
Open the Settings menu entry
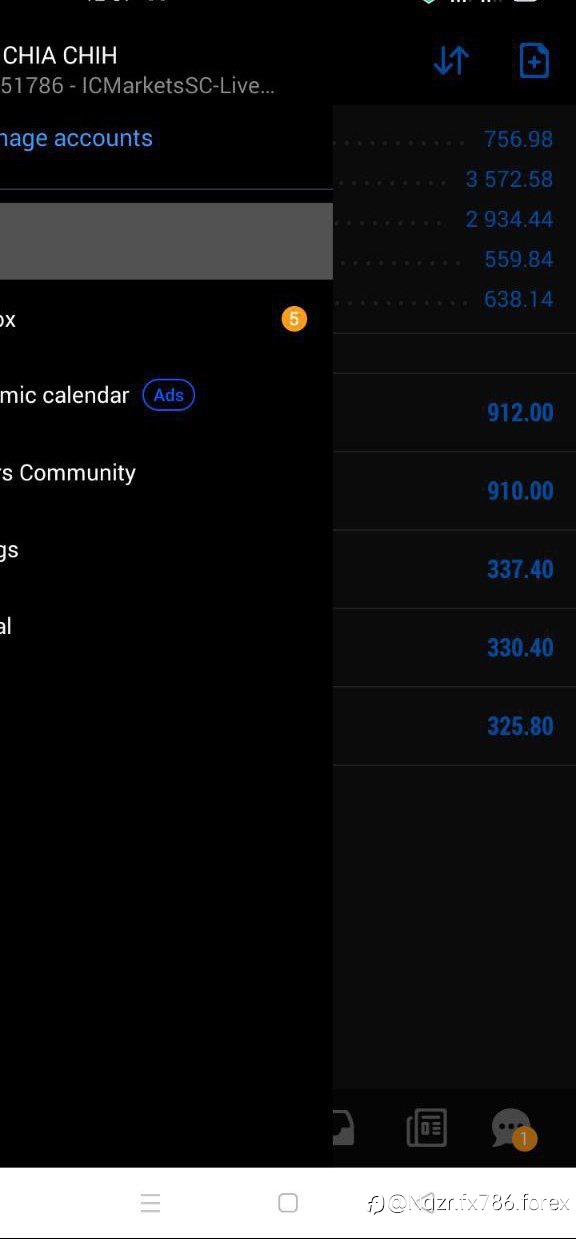[x=166, y=549]
